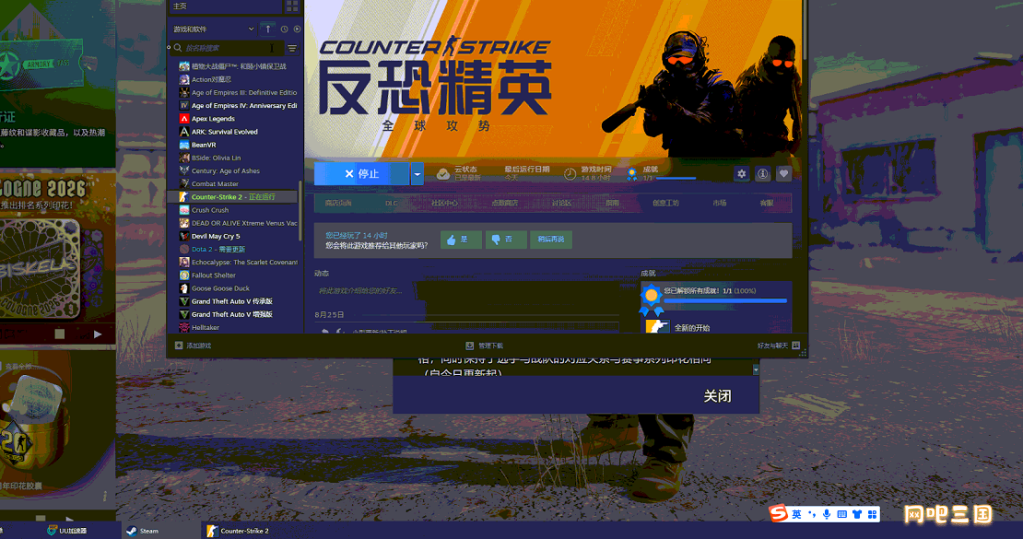1023x539 pixels.
Task: Click the friend activity share input field
Action: point(466,291)
